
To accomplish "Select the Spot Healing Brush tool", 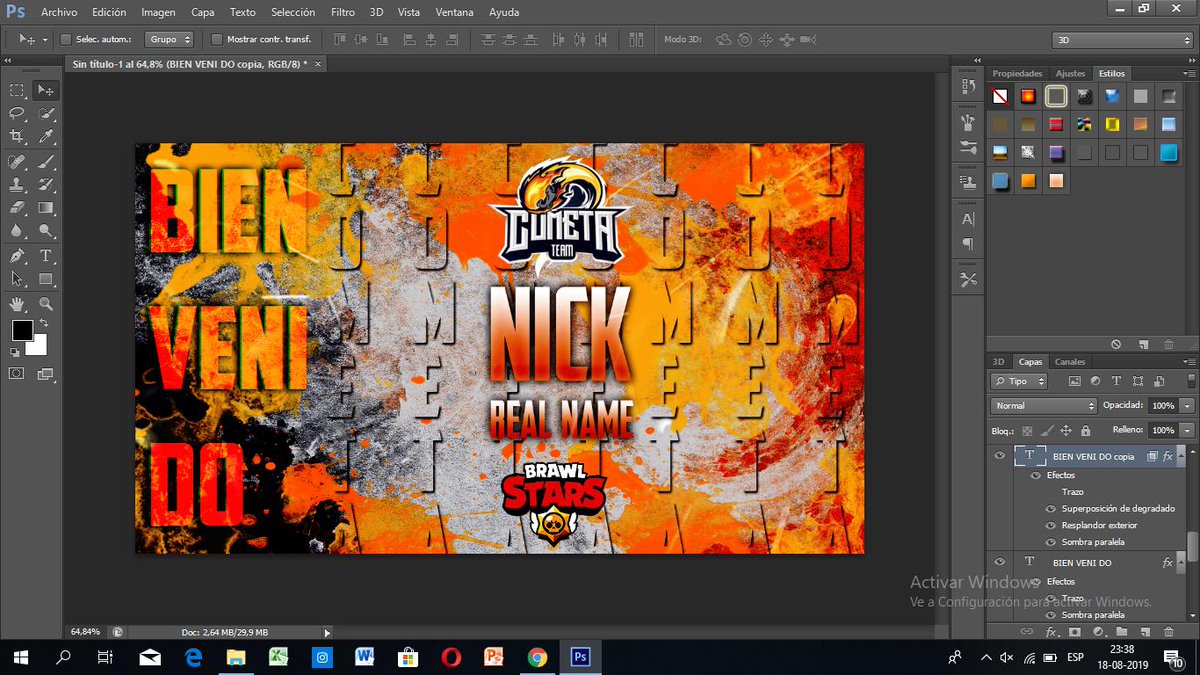I will tap(17, 162).
